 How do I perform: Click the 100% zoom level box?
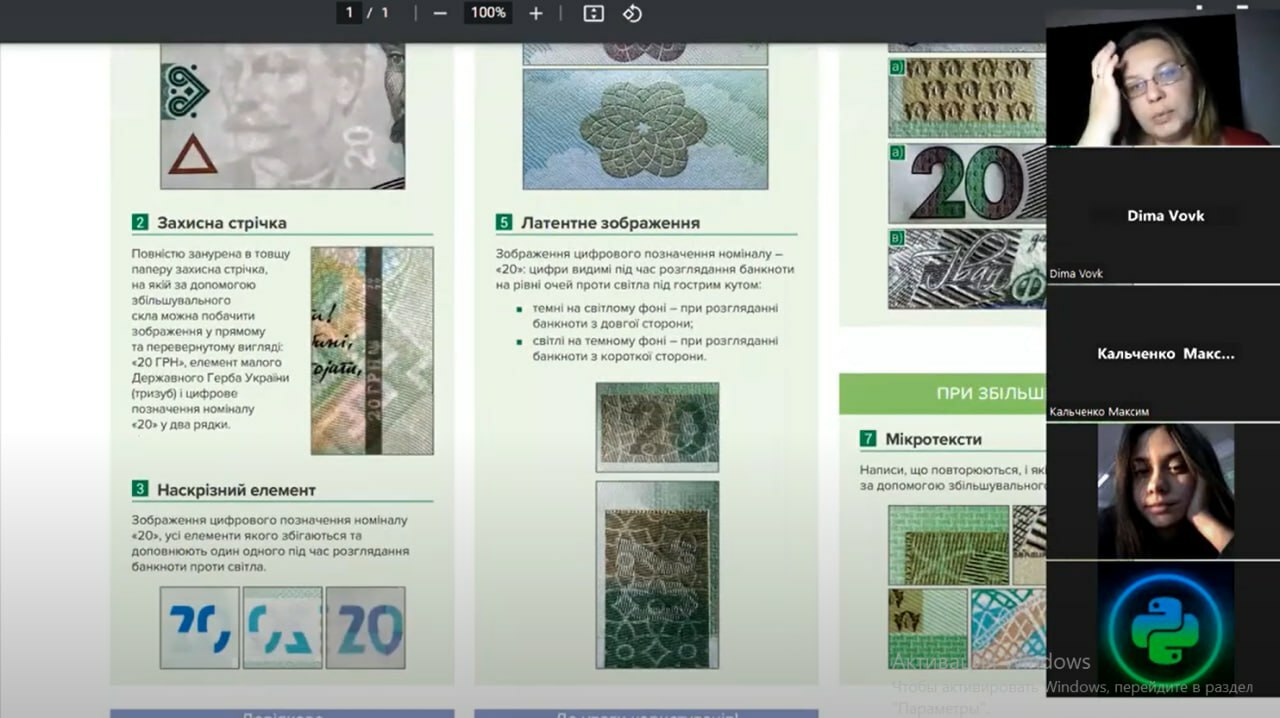coord(488,13)
